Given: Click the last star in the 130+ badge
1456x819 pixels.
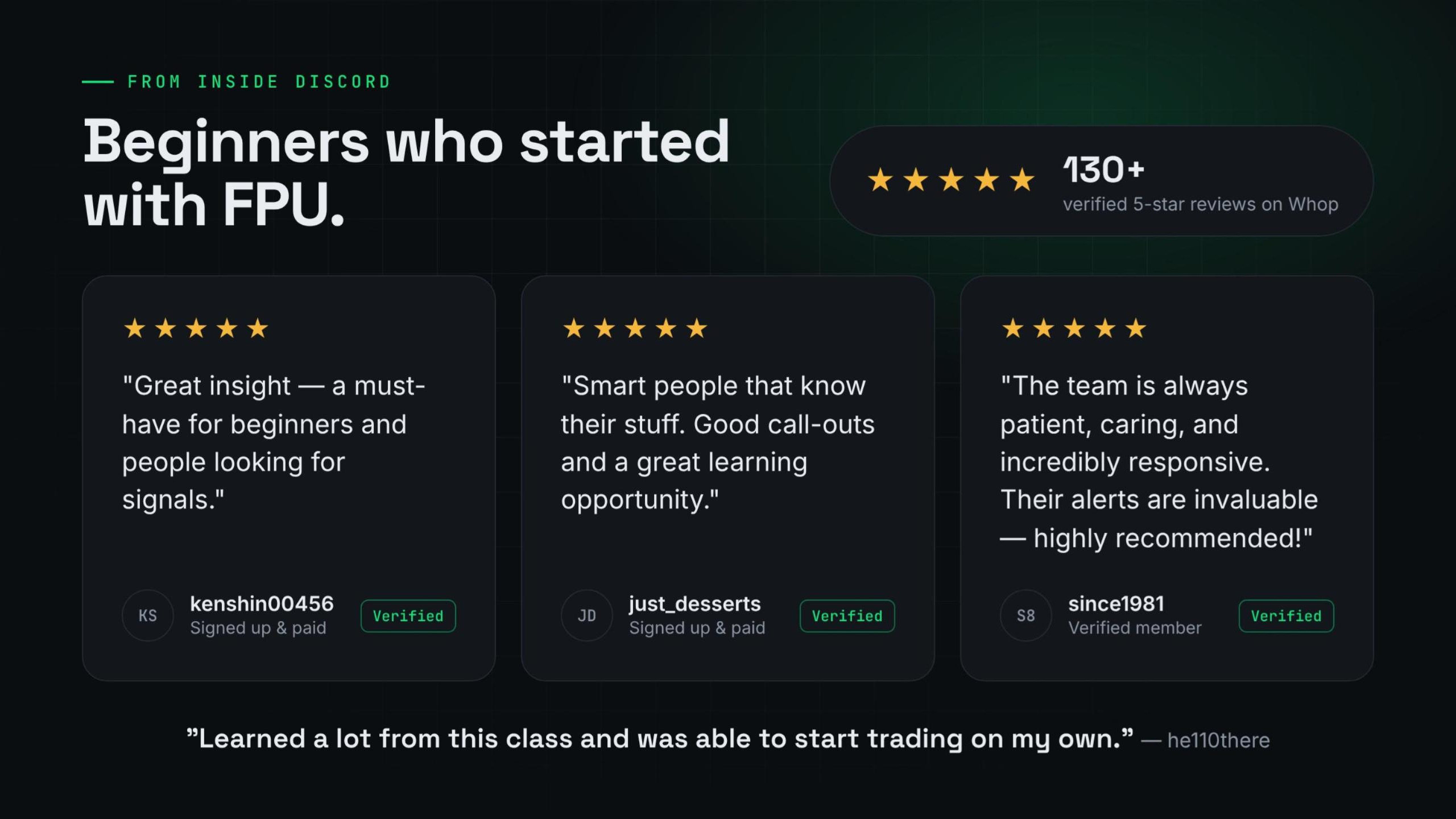Looking at the screenshot, I should click(x=1022, y=180).
